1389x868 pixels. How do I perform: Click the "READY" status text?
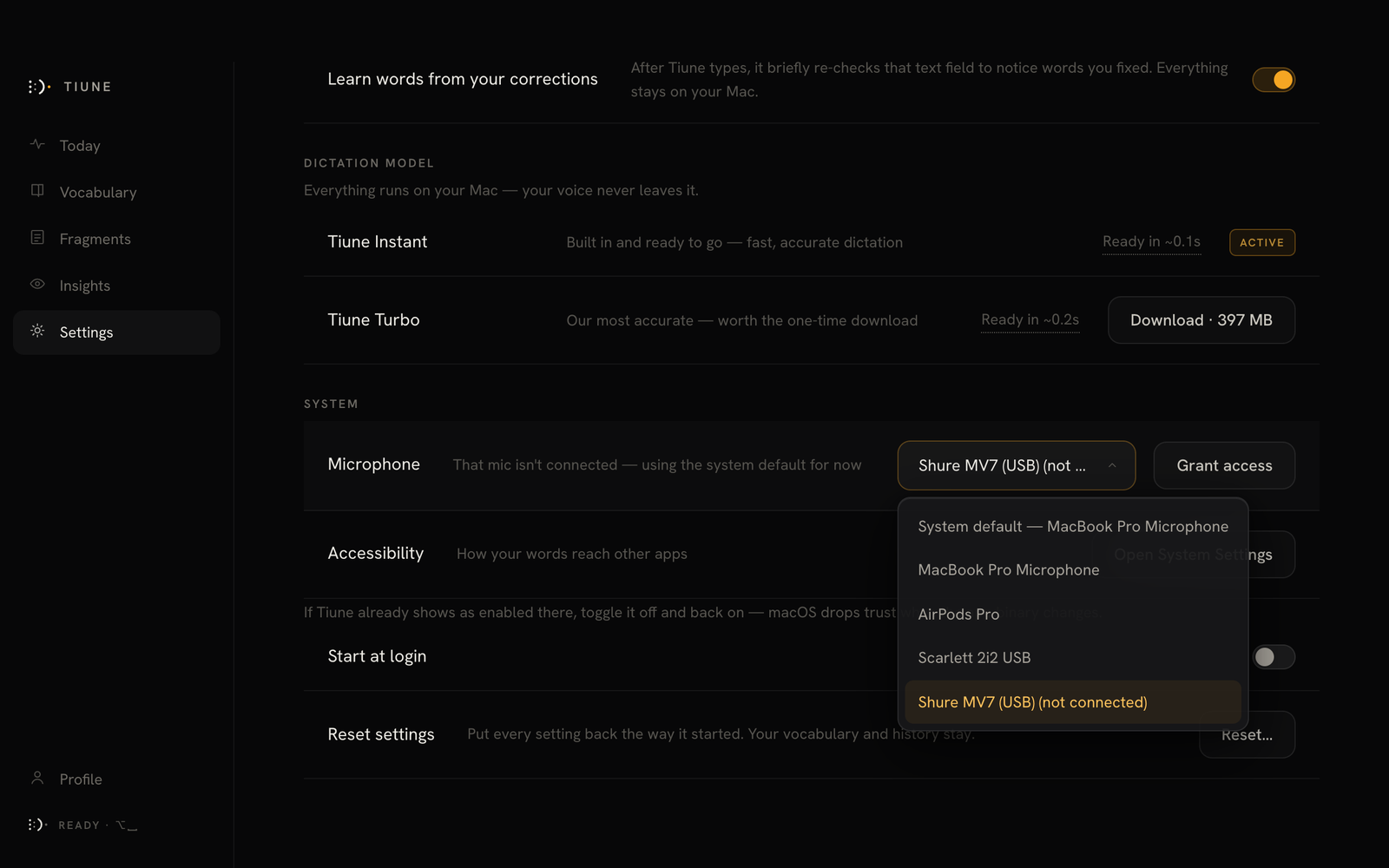[x=79, y=825]
